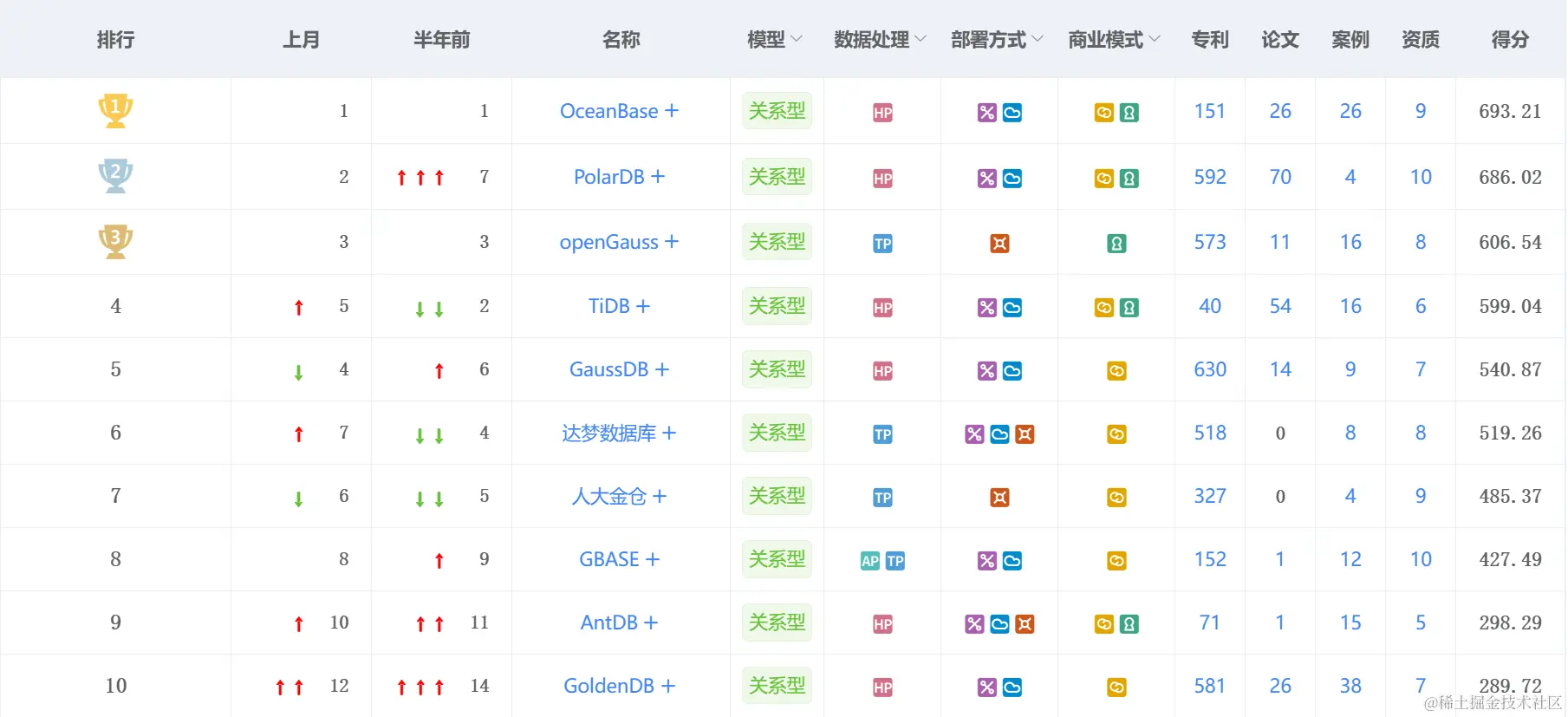This screenshot has height=717, width=1568.
Task: Click the gold first-place trophy icon
Action: 115,110
